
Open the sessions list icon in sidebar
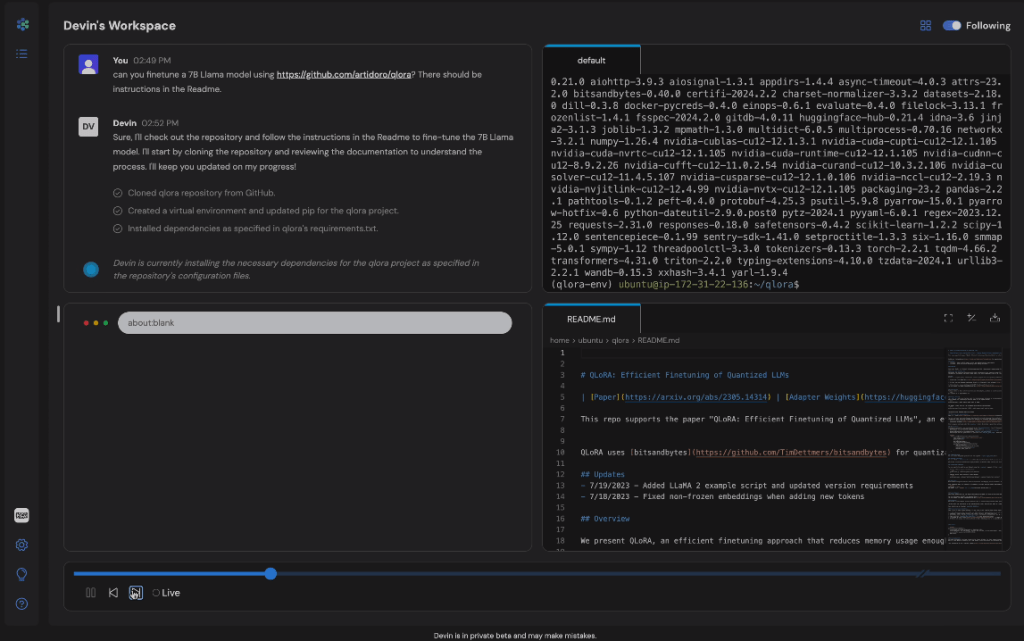[x=22, y=53]
